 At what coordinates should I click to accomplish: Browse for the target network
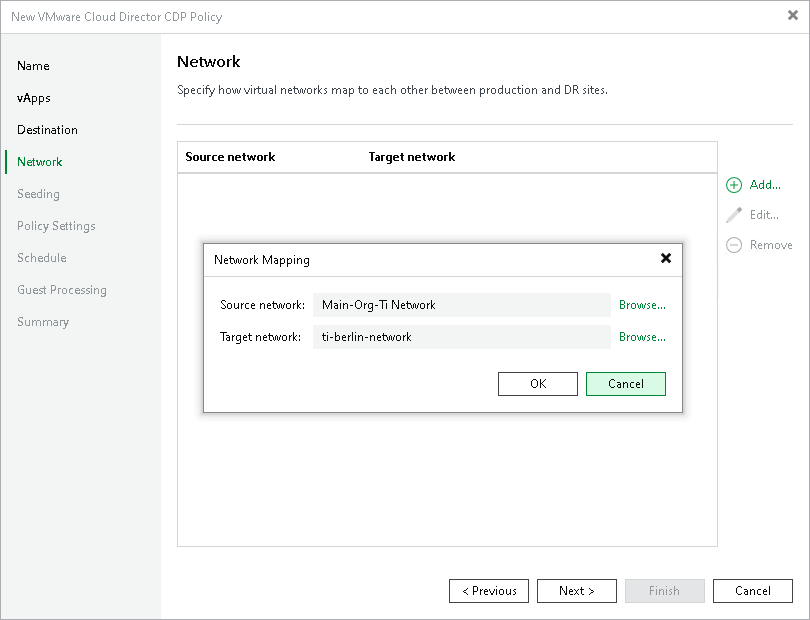pos(642,337)
